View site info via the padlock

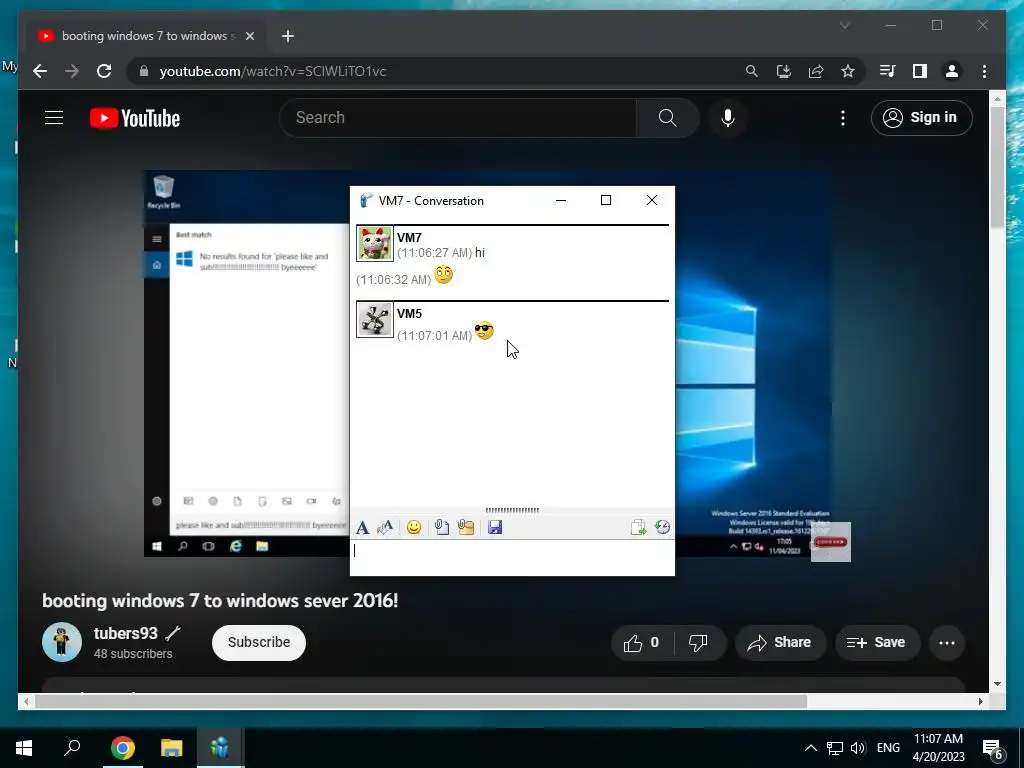(144, 71)
